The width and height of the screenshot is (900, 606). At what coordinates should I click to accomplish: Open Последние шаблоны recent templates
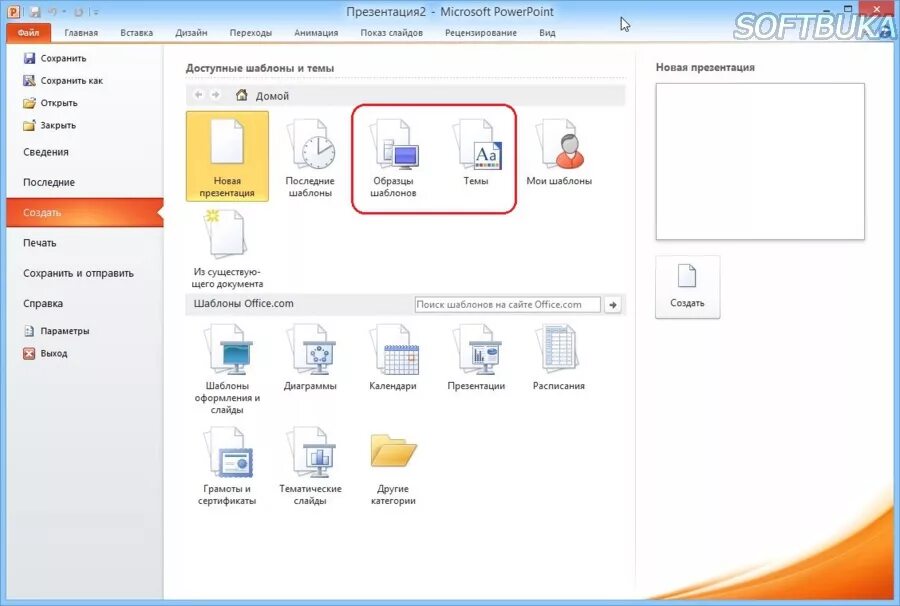click(310, 157)
